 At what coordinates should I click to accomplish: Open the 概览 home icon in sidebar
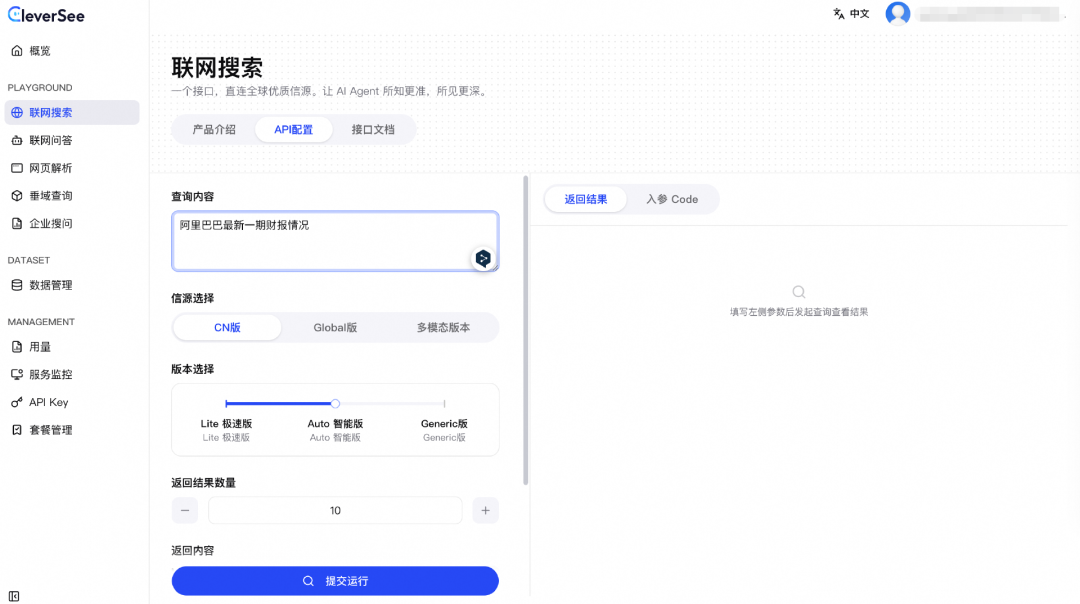pos(17,51)
